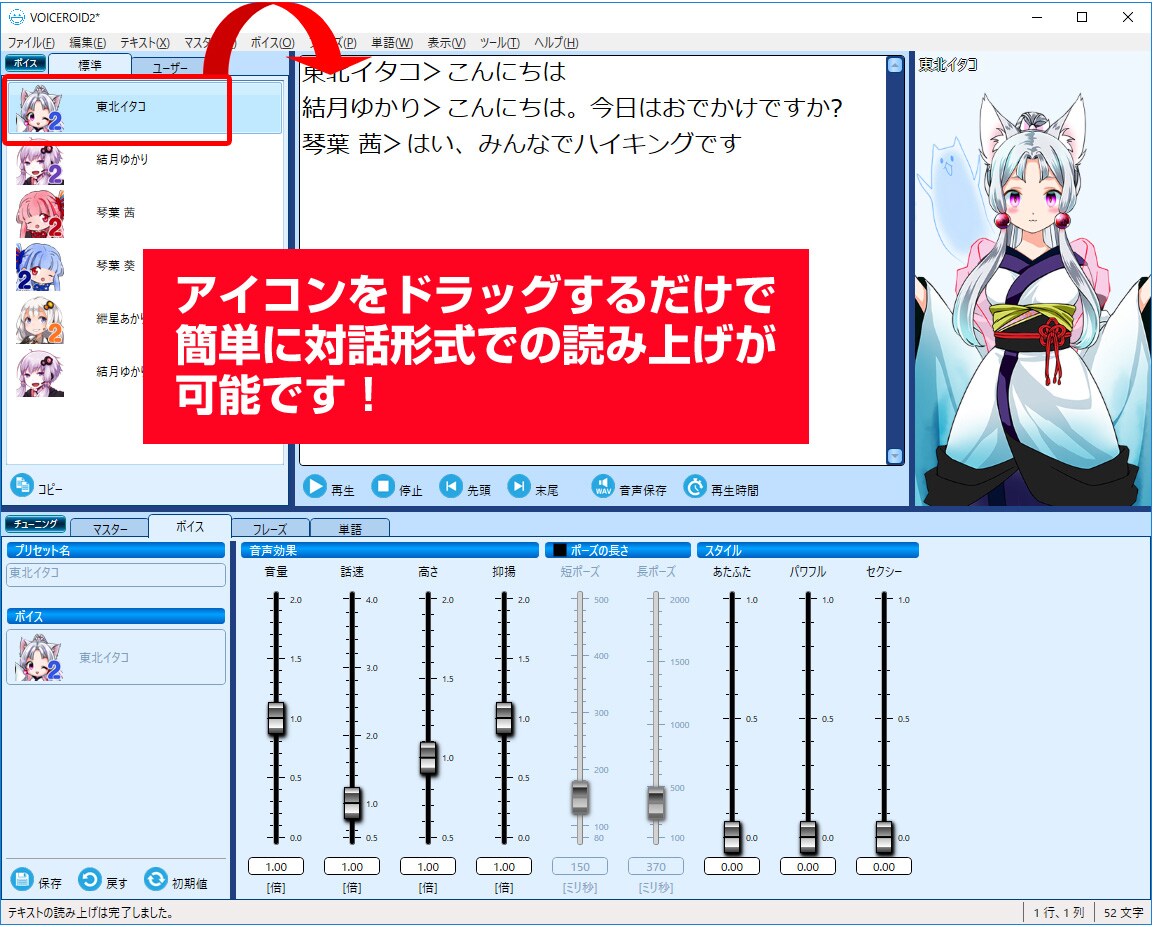This screenshot has height=927, width=1153.
Task: Select 結月ゆかり voice avatar, second row
Action: click(40, 161)
